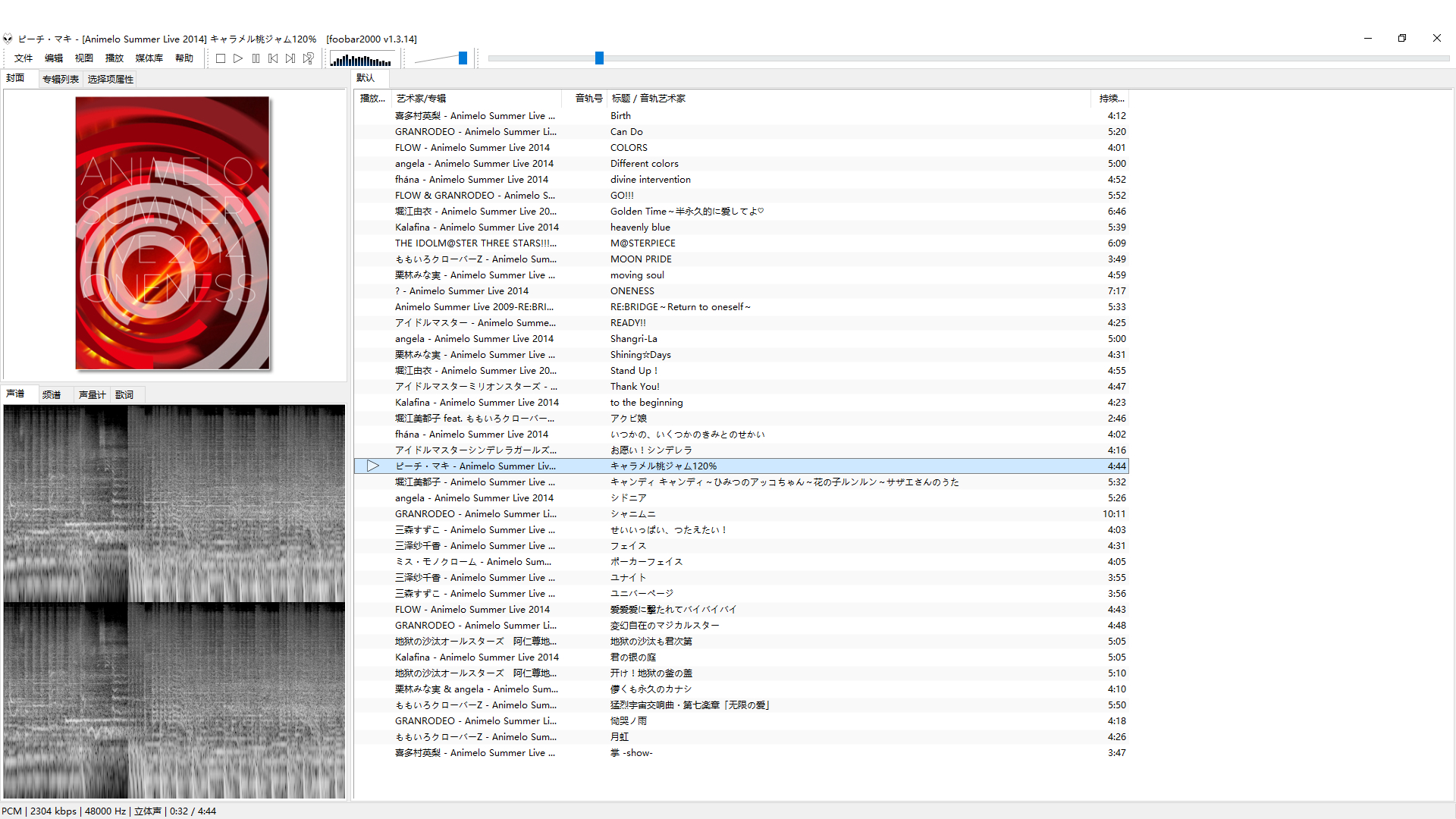Select the track moving soul
Viewport: 1456px width, 819px height.
tap(742, 275)
